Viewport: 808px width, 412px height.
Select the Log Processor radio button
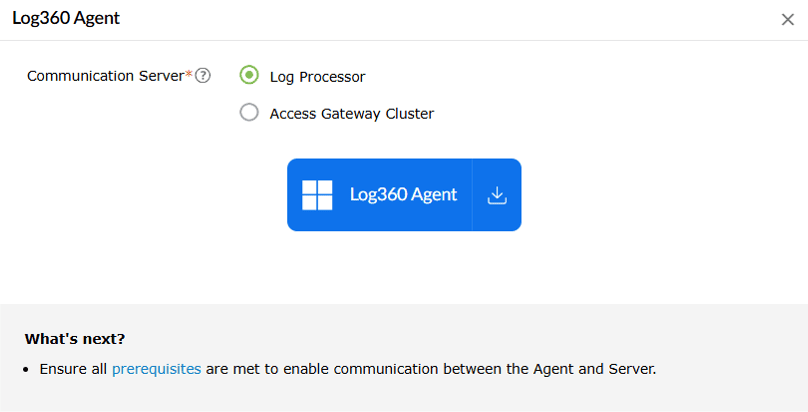click(x=249, y=75)
